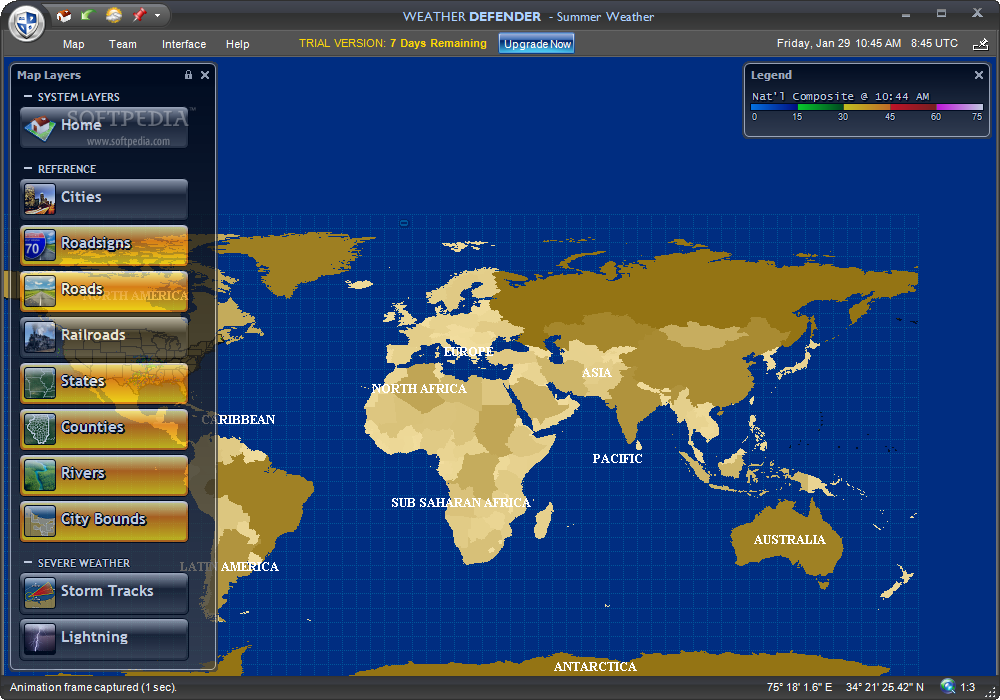Enable the Cities layer
The height and width of the screenshot is (700, 1000).
click(104, 199)
